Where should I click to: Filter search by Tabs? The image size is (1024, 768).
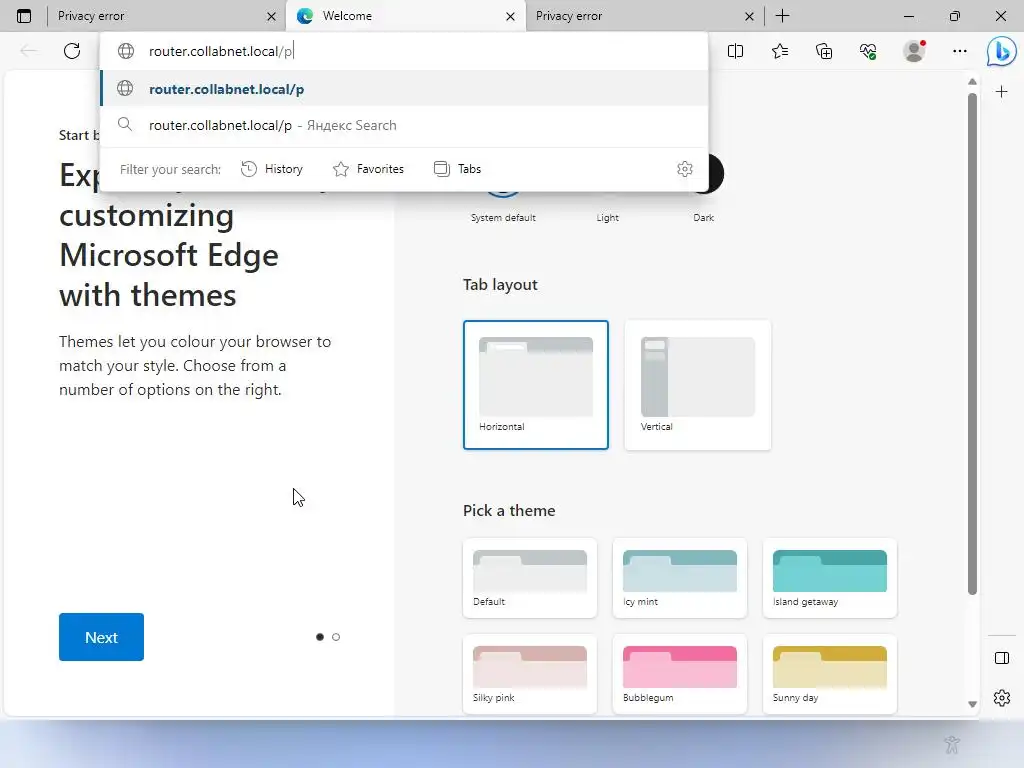tap(457, 169)
